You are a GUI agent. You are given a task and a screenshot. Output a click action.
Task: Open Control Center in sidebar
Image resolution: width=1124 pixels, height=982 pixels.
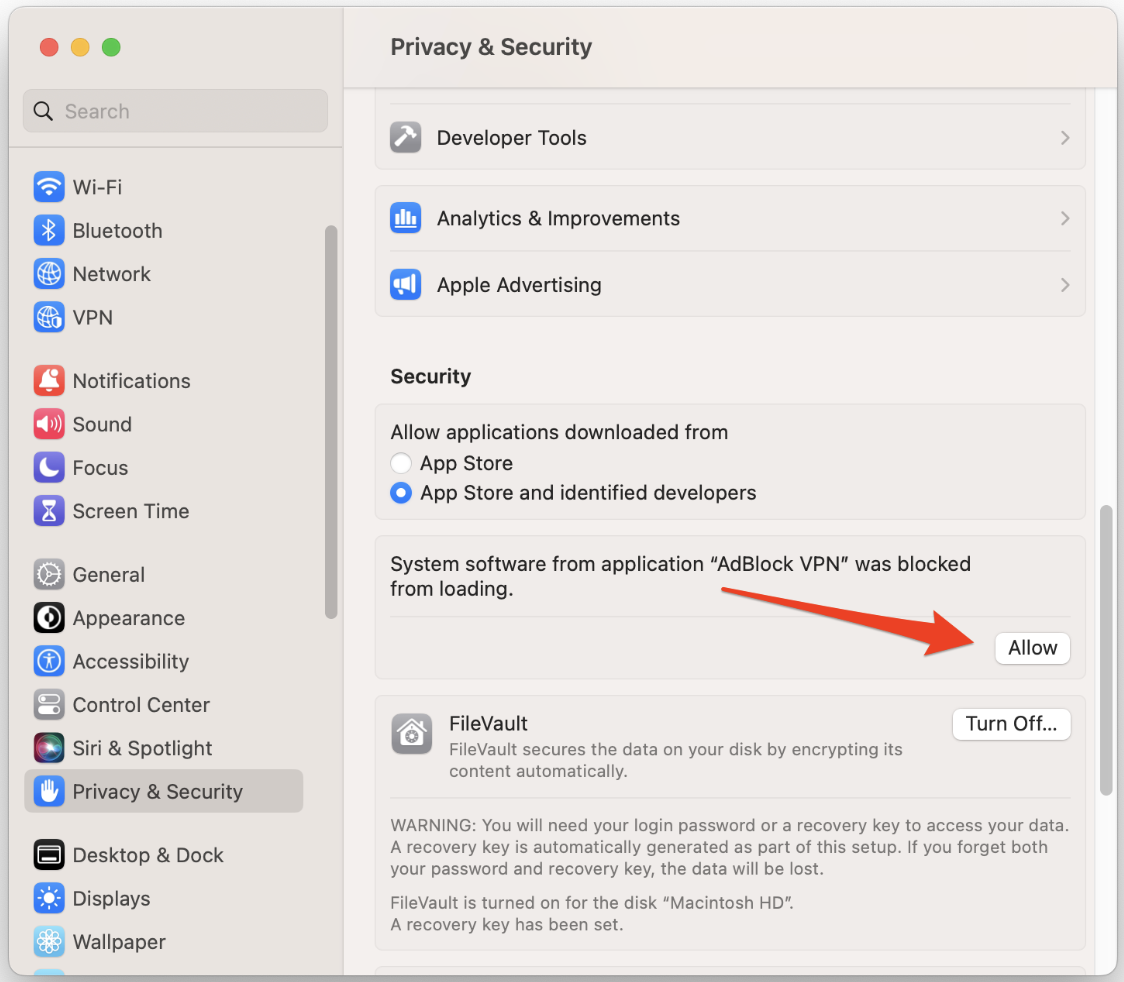click(141, 705)
